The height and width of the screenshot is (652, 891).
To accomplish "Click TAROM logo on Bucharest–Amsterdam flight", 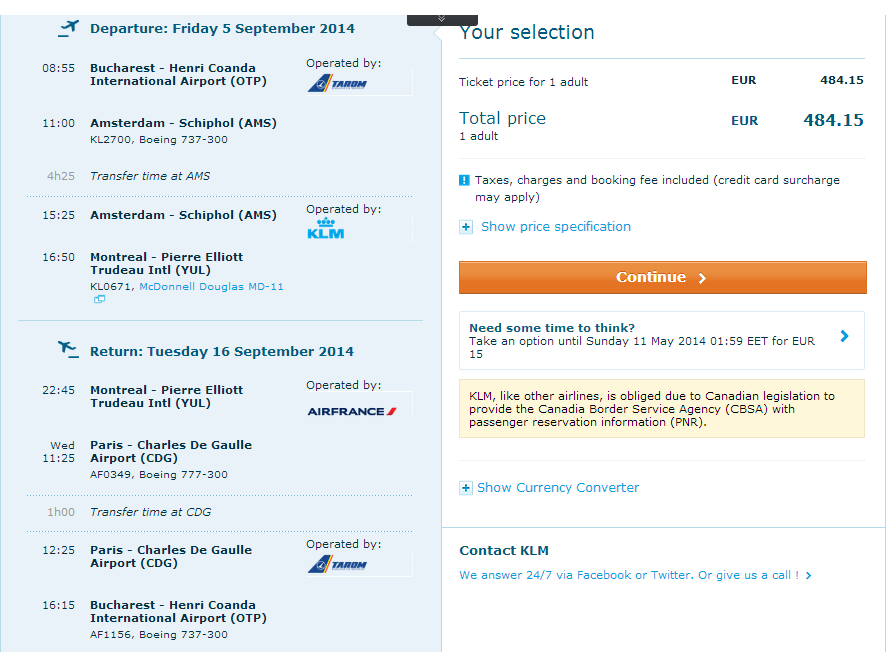I will click(x=337, y=84).
